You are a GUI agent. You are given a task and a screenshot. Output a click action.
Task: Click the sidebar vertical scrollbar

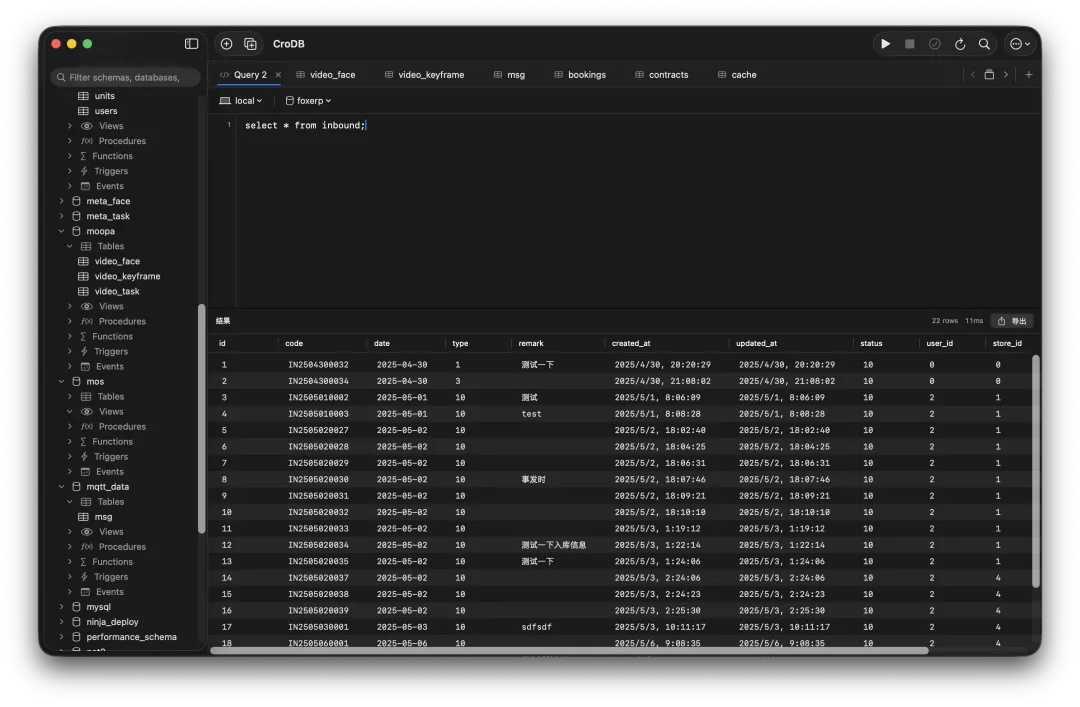202,418
